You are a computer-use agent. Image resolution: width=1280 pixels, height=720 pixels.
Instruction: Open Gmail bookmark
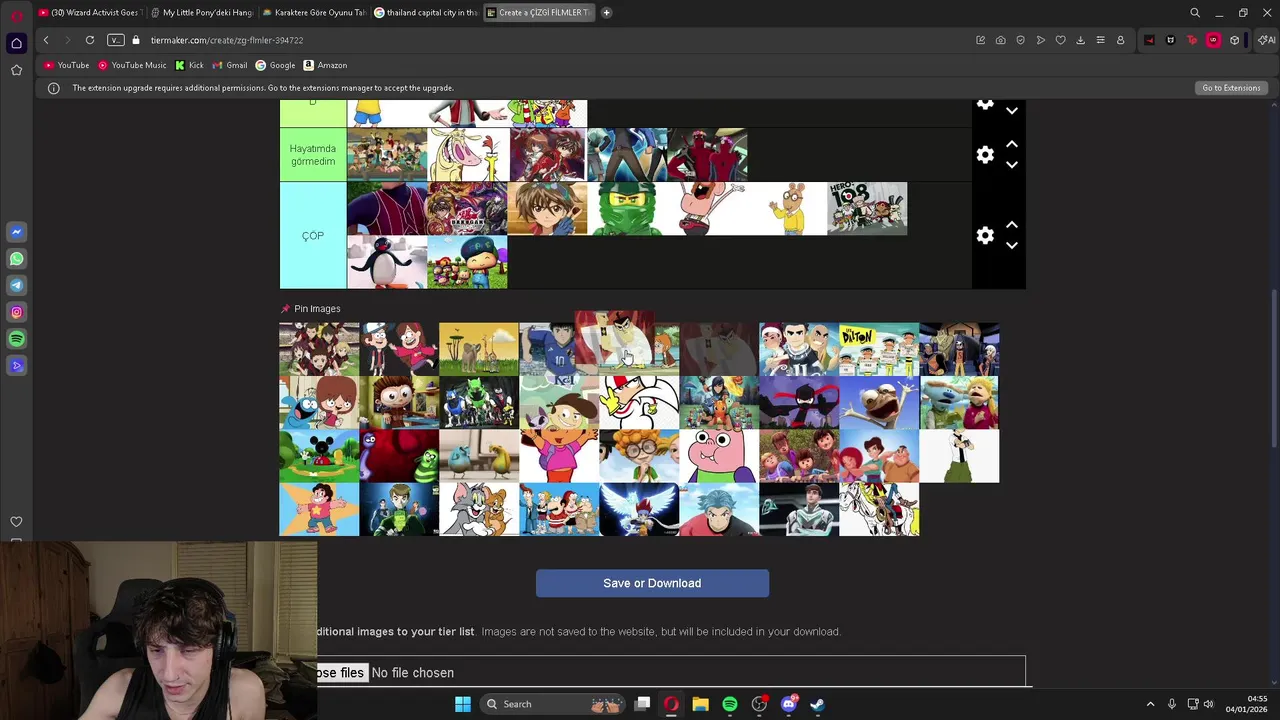[230, 65]
